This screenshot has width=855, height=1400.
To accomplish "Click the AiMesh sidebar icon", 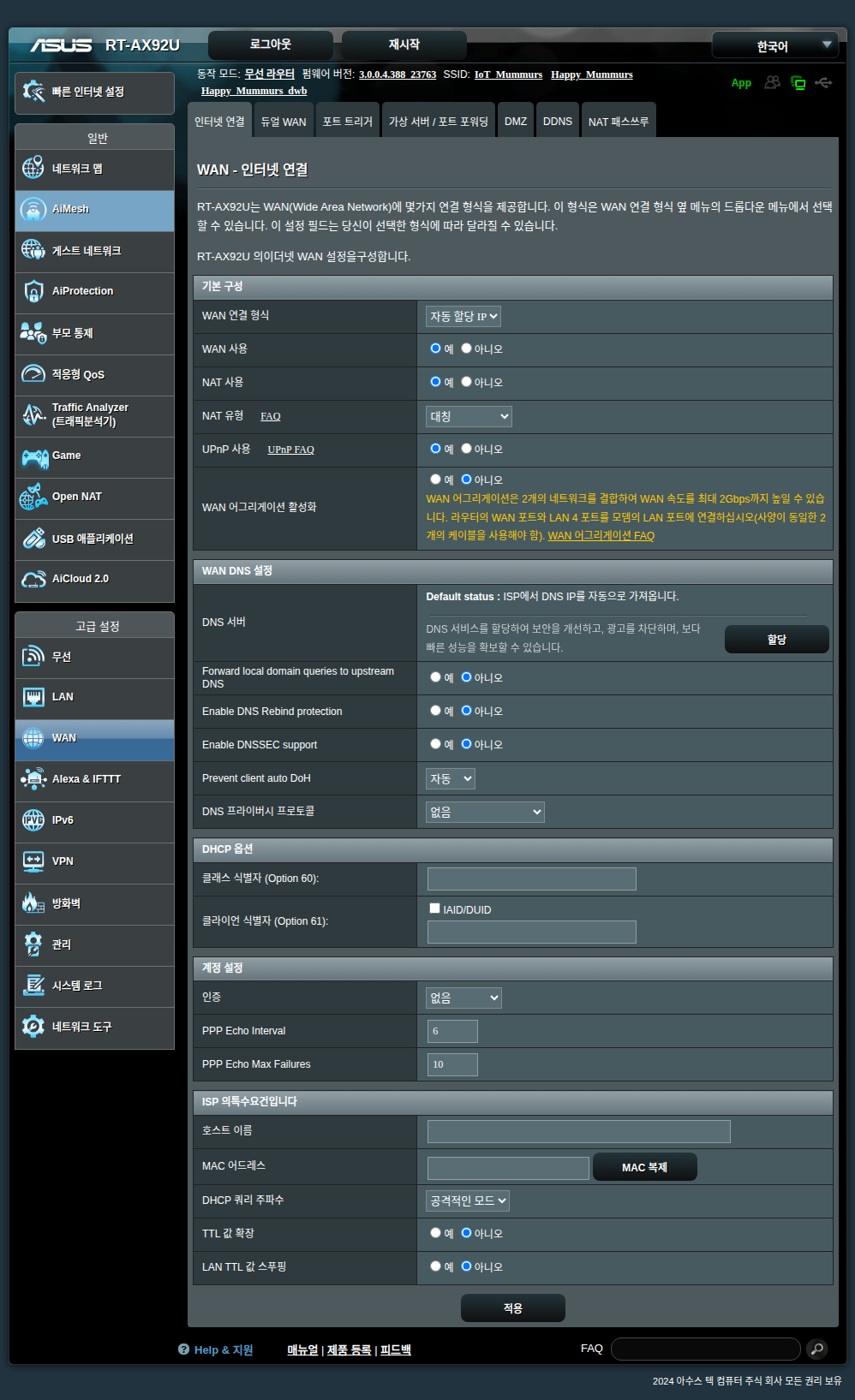I will [33, 210].
